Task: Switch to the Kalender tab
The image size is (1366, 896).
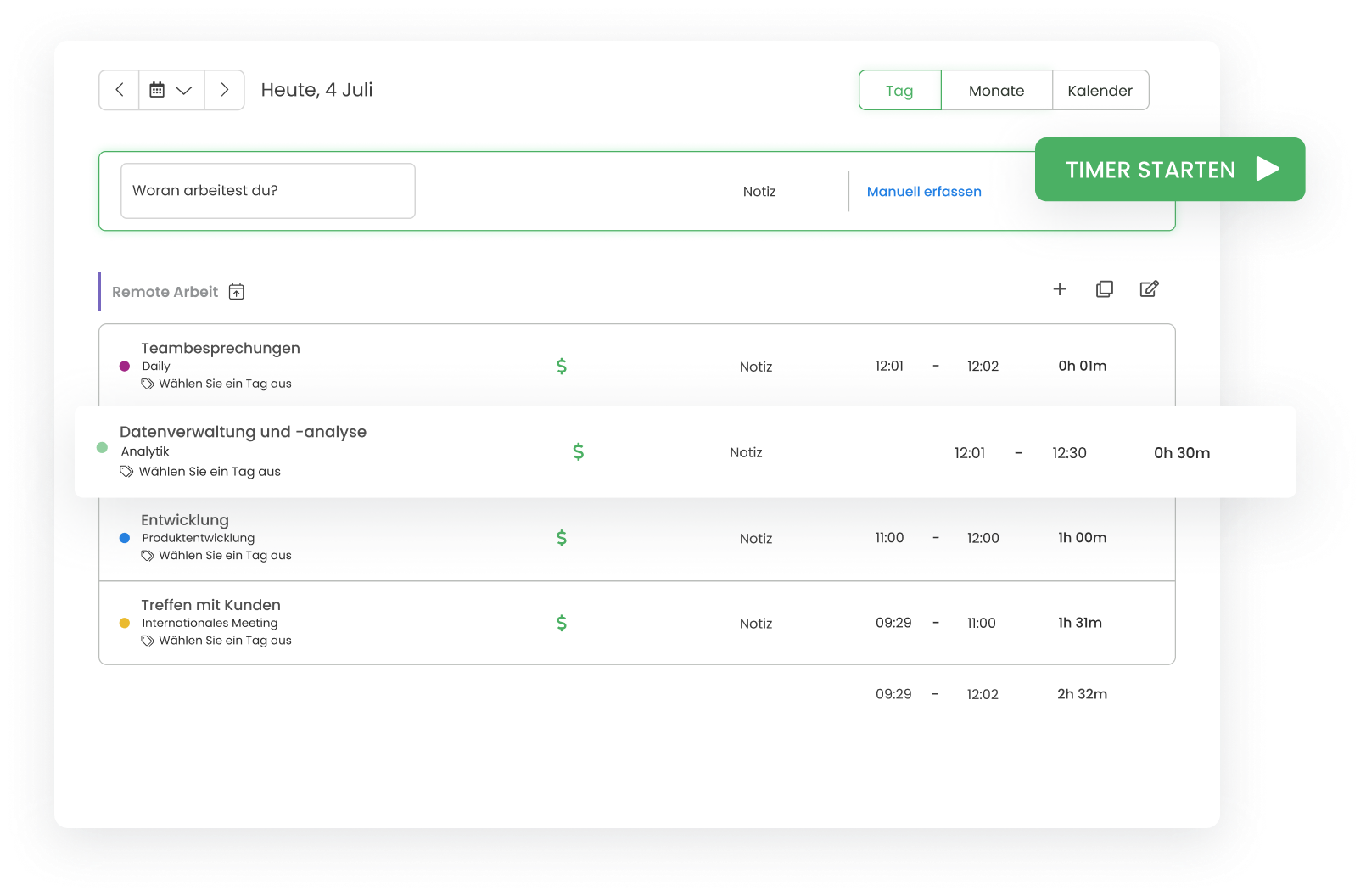Action: pyautogui.click(x=1100, y=91)
